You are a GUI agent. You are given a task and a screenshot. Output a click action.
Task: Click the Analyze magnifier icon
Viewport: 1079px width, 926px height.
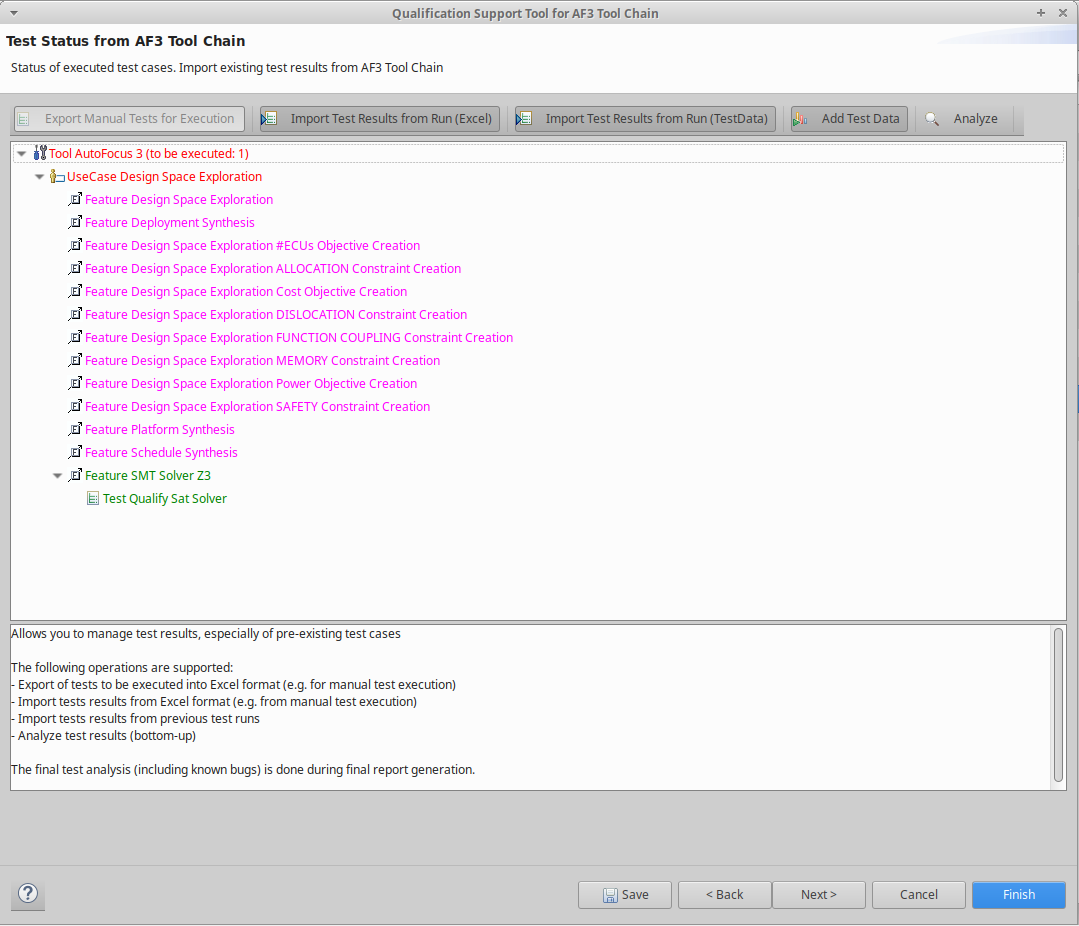point(932,119)
